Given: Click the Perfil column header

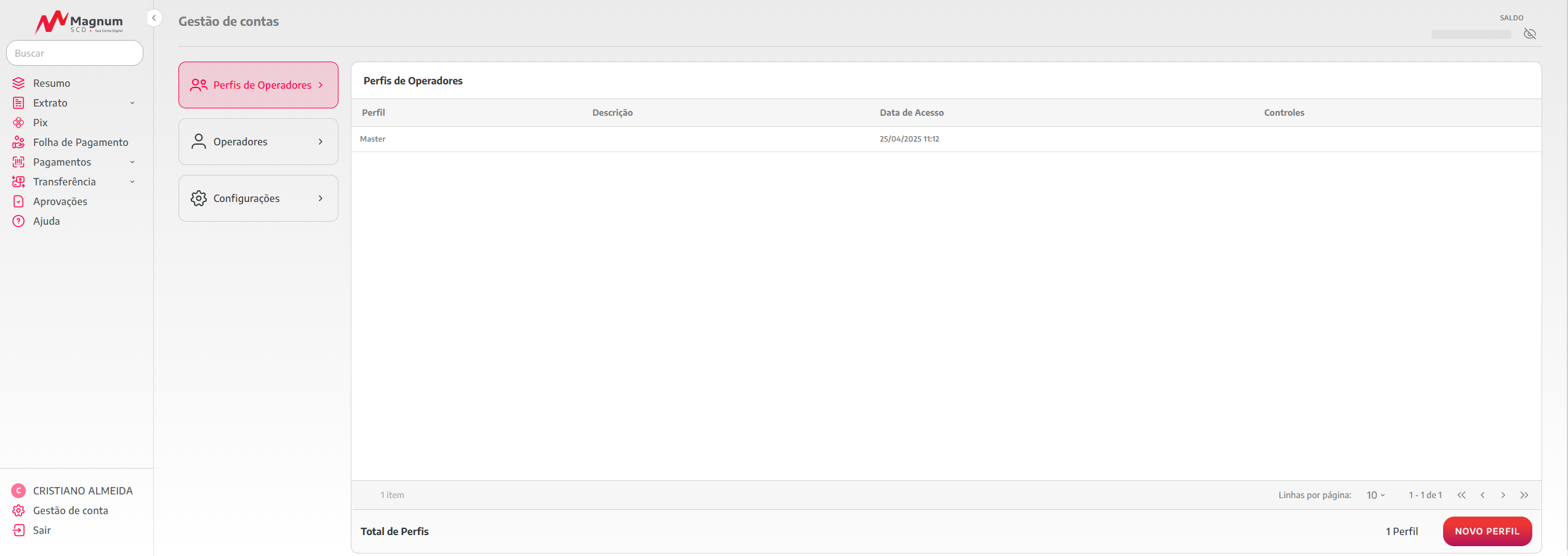Looking at the screenshot, I should click(x=374, y=113).
